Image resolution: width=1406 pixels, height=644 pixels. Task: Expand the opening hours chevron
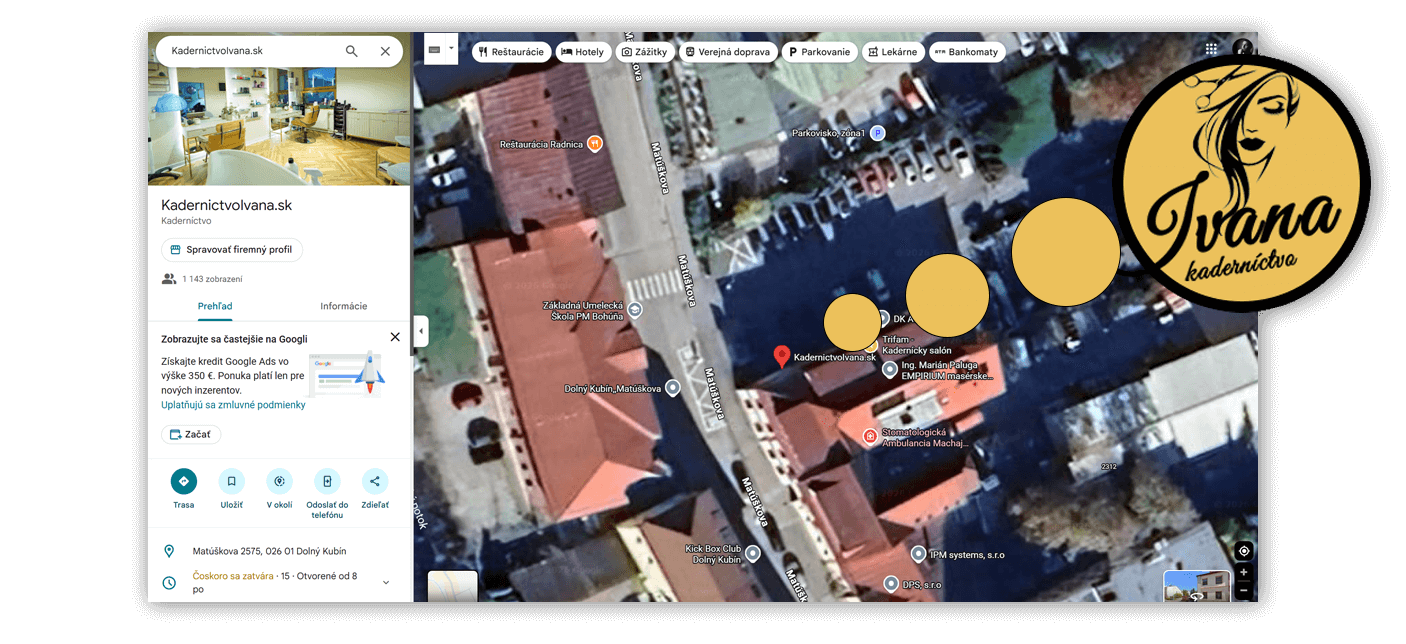386,582
